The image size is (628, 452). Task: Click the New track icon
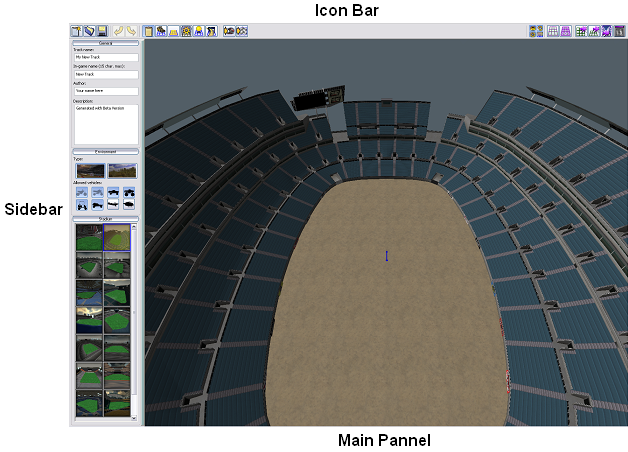(76, 31)
